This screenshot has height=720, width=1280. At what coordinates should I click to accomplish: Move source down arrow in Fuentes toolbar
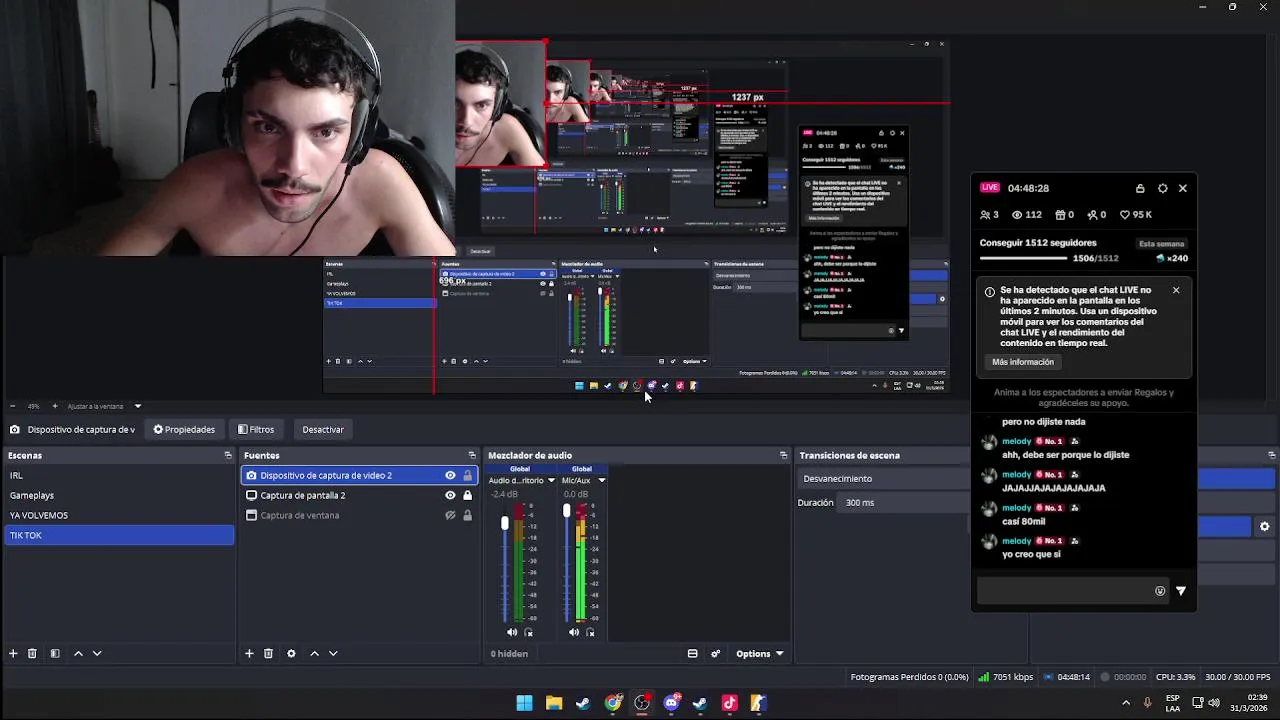pyautogui.click(x=333, y=653)
